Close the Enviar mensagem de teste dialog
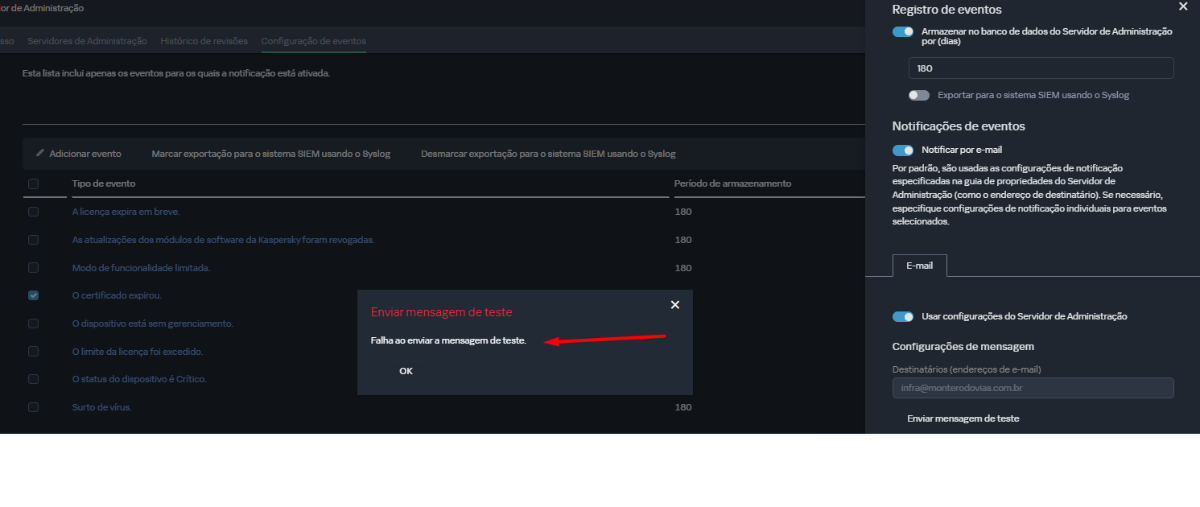Viewport: 1200px width, 507px height. (x=675, y=305)
